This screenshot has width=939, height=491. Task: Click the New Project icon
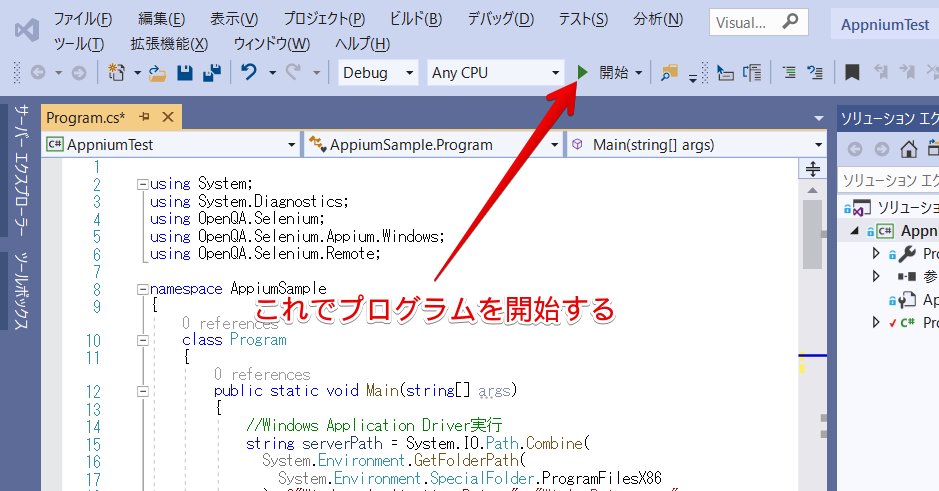tap(116, 72)
